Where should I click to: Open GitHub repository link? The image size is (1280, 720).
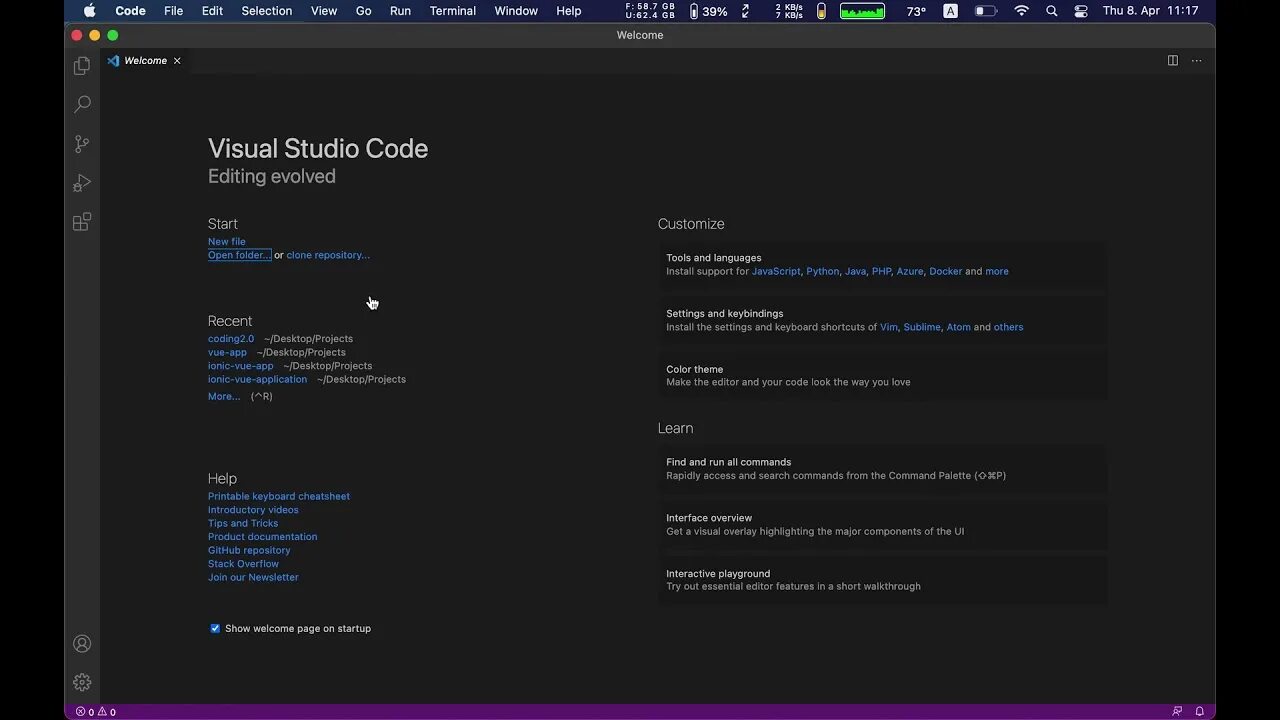(249, 550)
